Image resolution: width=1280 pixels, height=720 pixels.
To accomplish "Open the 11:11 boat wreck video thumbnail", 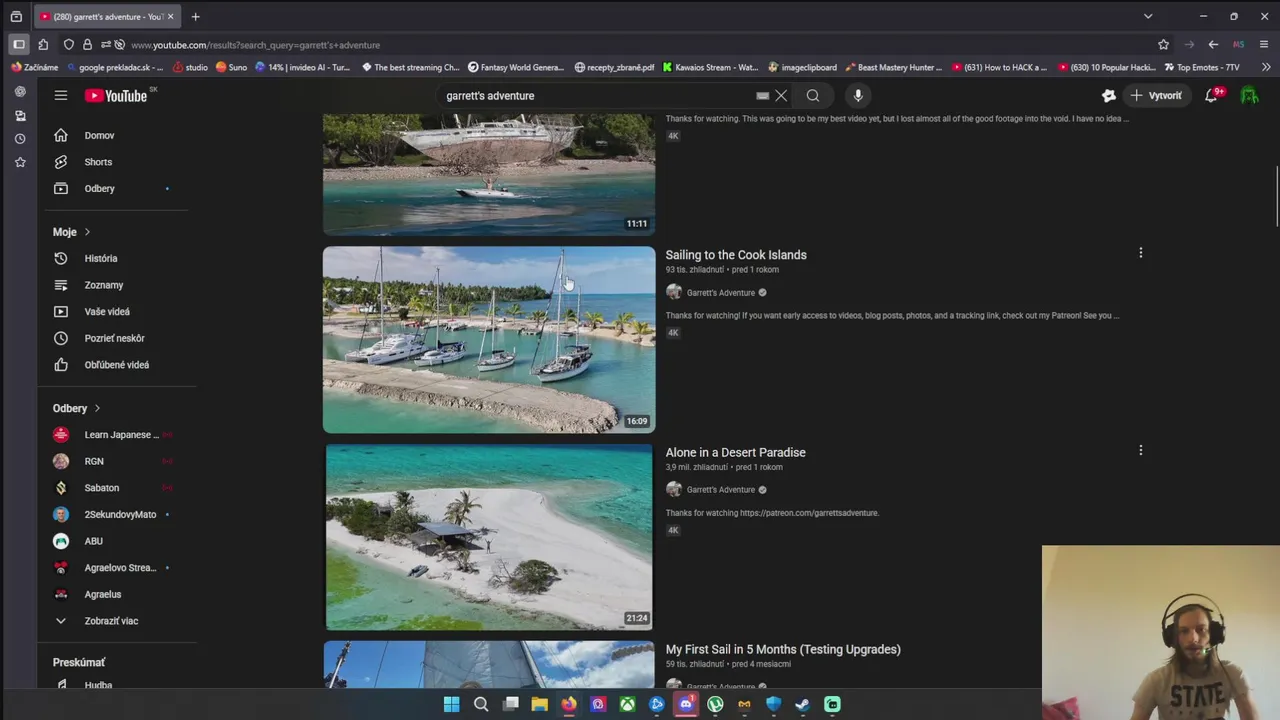I will 489,175.
